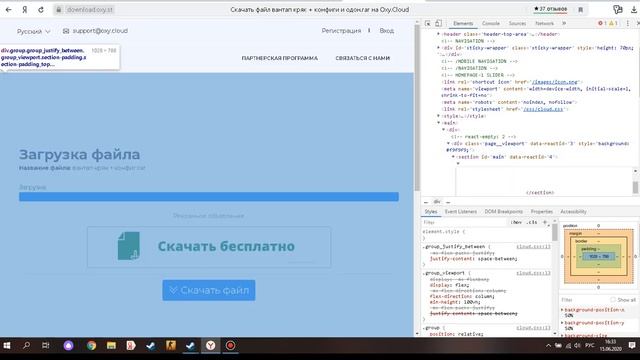Expand the header-top-area node
The width and height of the screenshot is (640, 360).
click(438, 34)
